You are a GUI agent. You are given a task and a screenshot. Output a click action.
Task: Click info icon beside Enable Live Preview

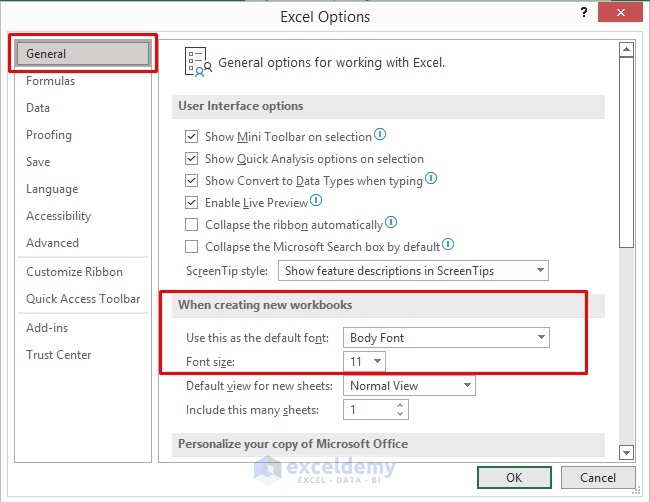click(316, 201)
